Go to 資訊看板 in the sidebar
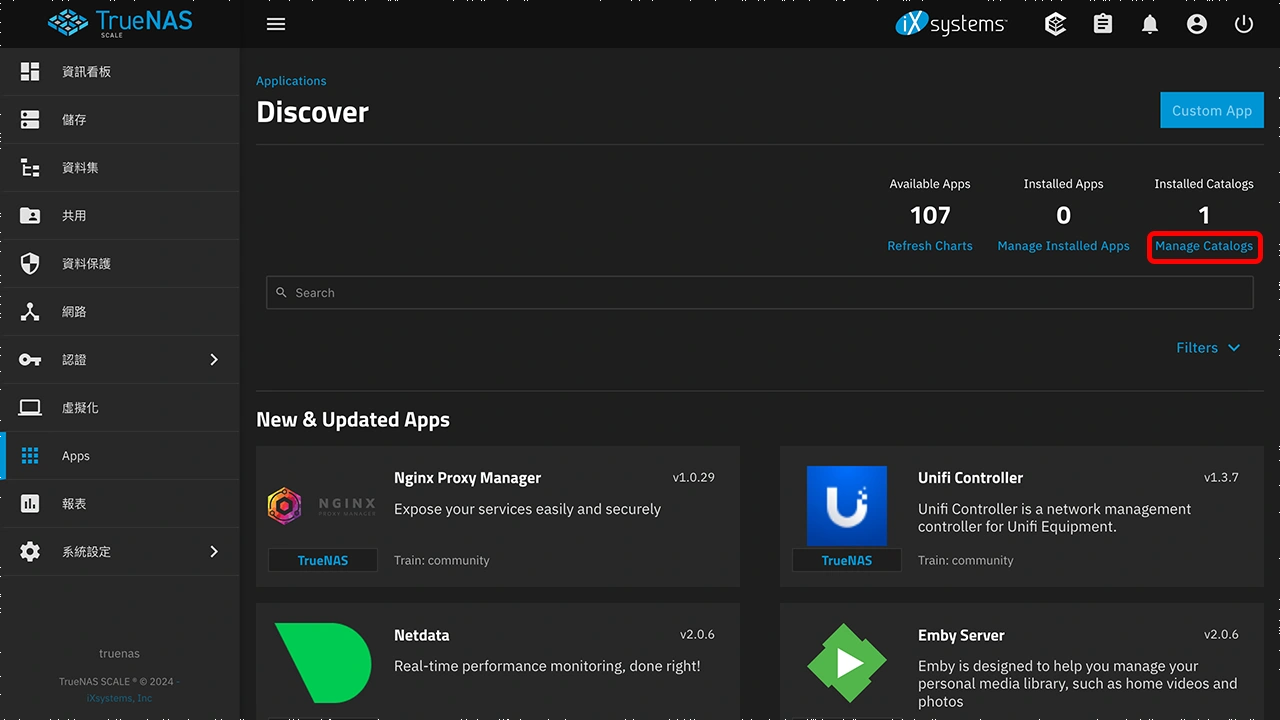The width and height of the screenshot is (1280, 720). coord(86,72)
